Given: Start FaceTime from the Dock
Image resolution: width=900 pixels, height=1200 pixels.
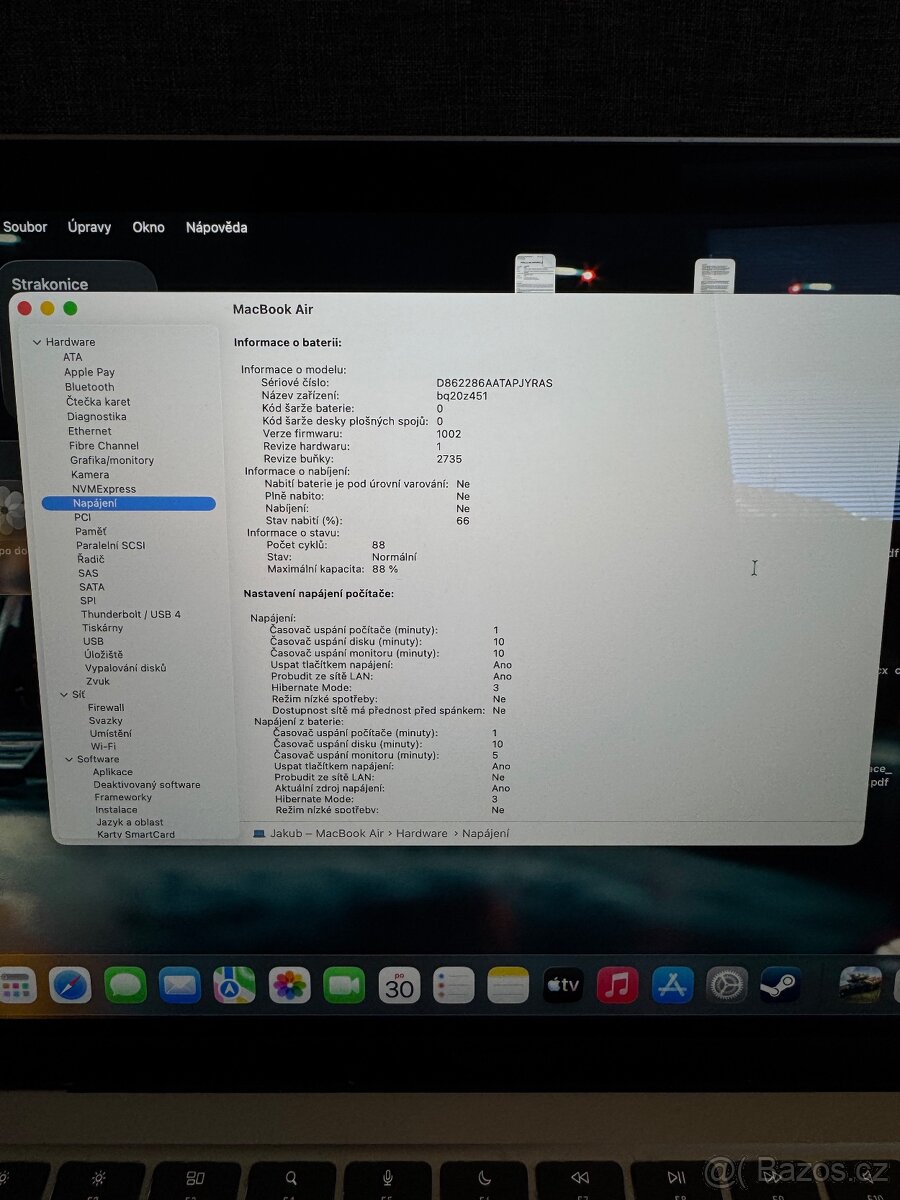Looking at the screenshot, I should (x=343, y=985).
